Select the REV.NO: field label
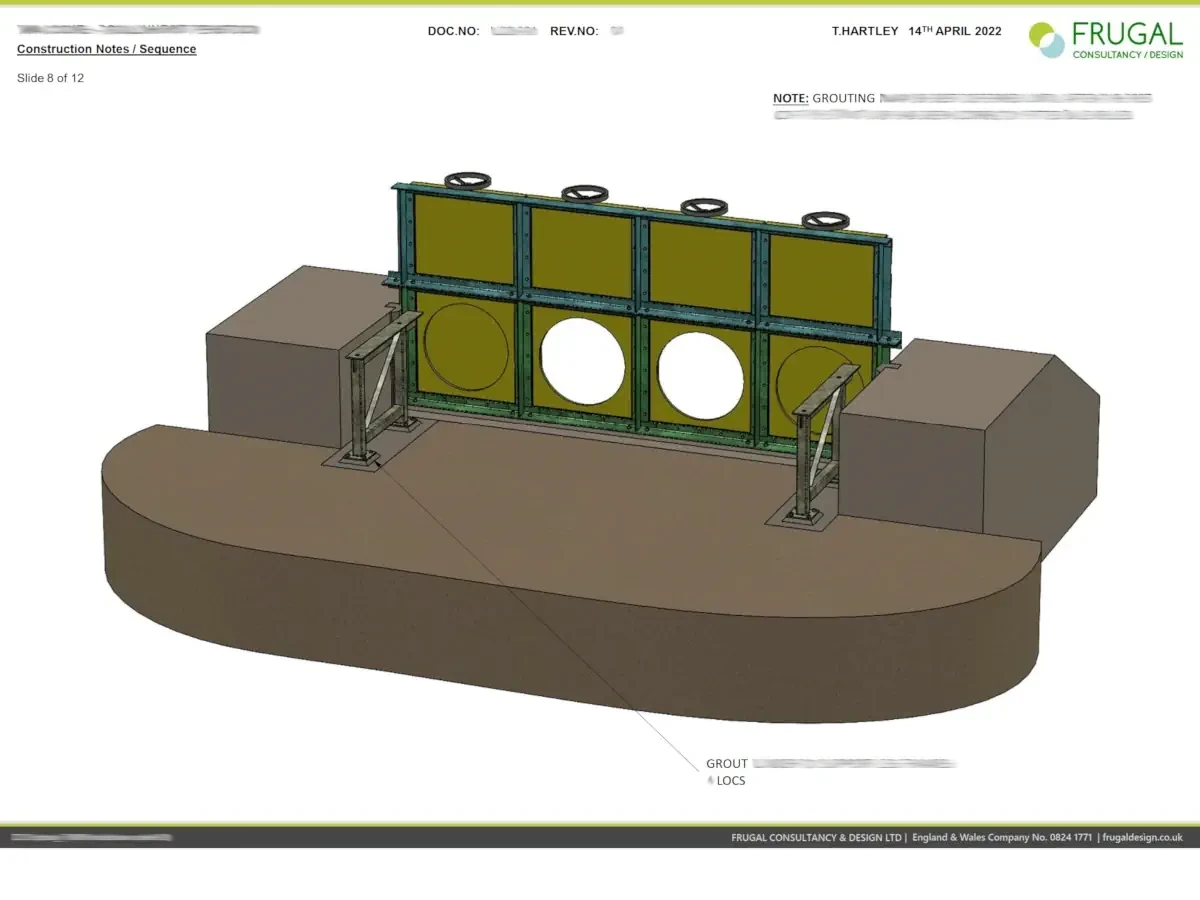The image size is (1200, 900). click(x=574, y=31)
